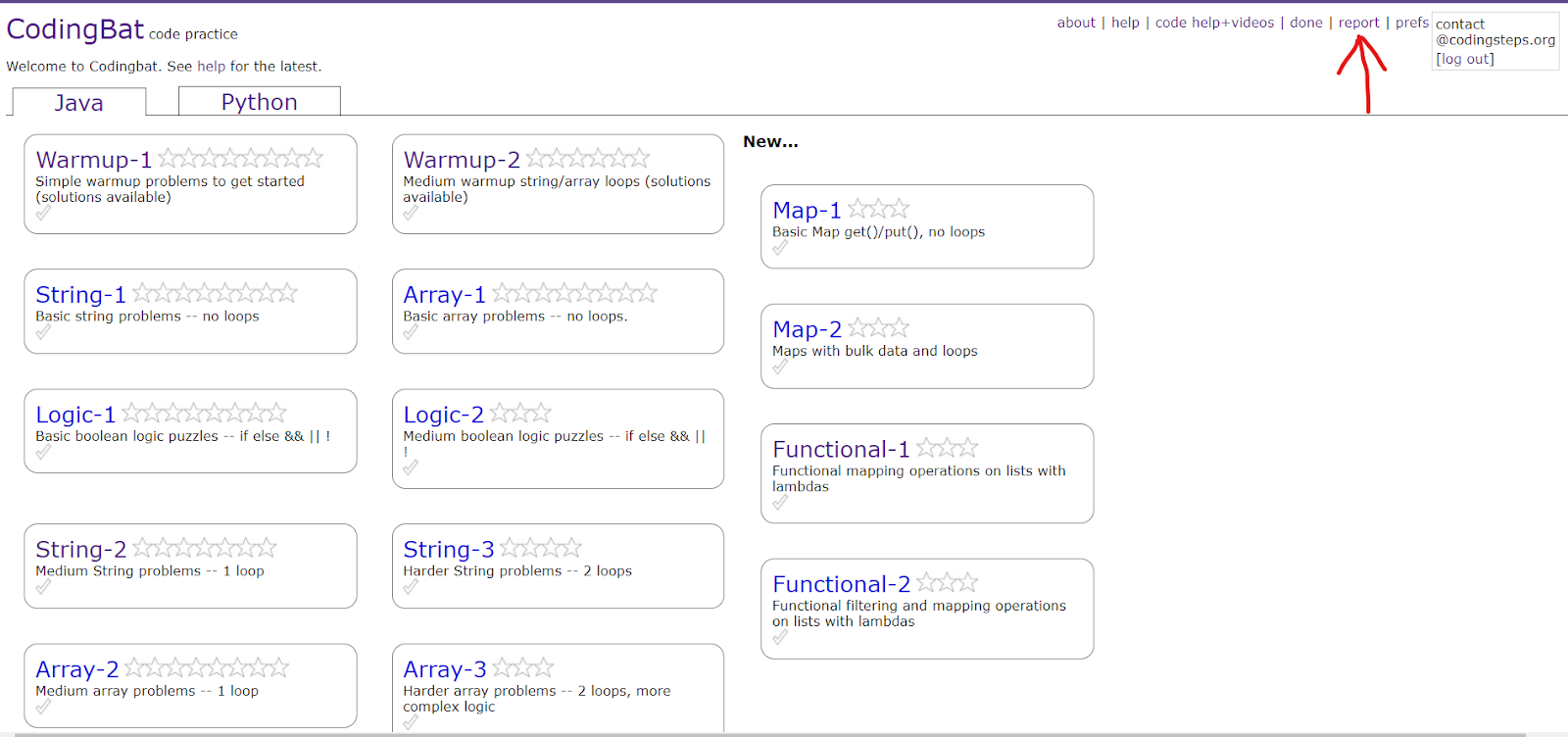Open the code help+videos link
The image size is (1568, 737).
coord(1214,23)
